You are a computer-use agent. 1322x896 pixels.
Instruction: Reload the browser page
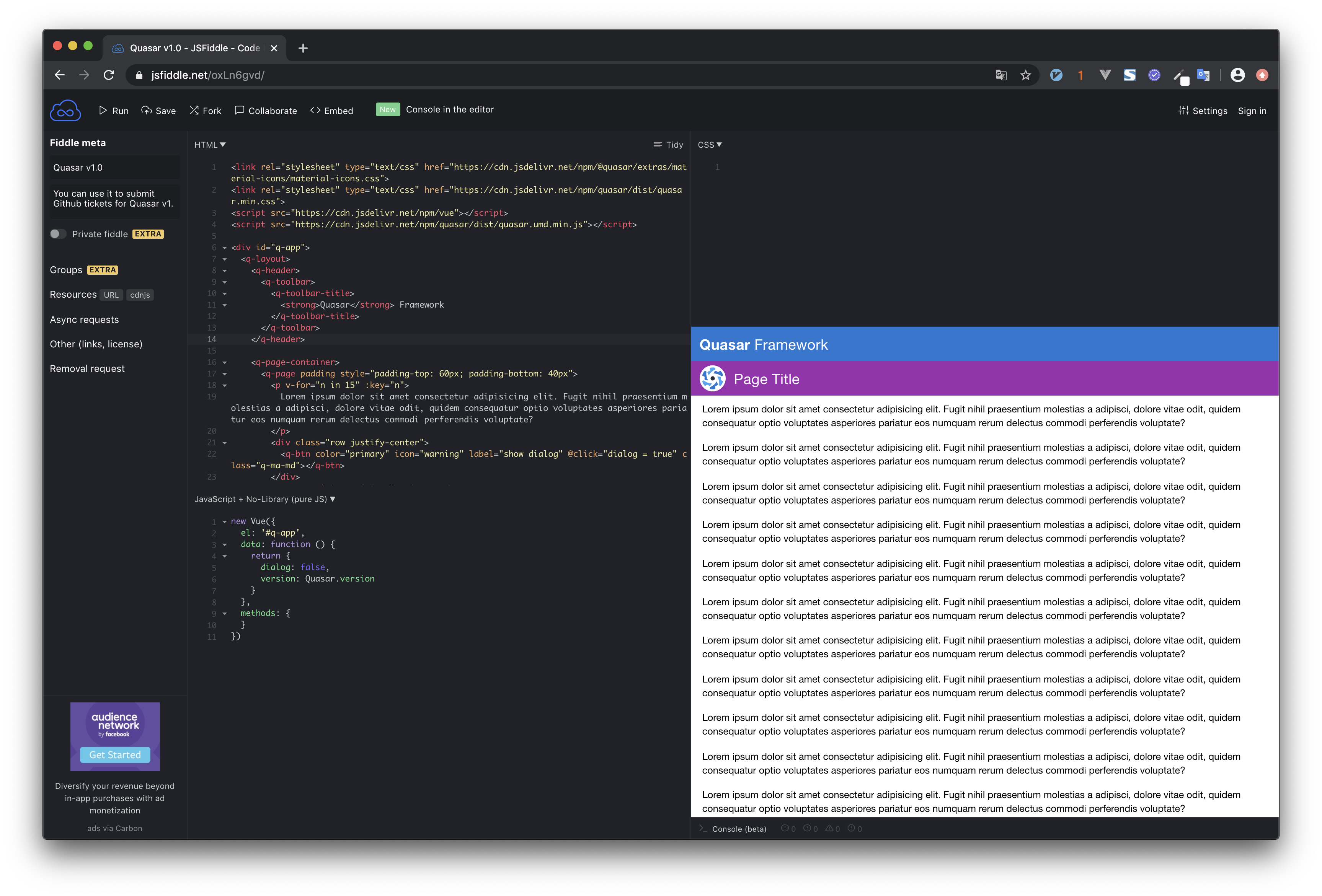coord(109,75)
